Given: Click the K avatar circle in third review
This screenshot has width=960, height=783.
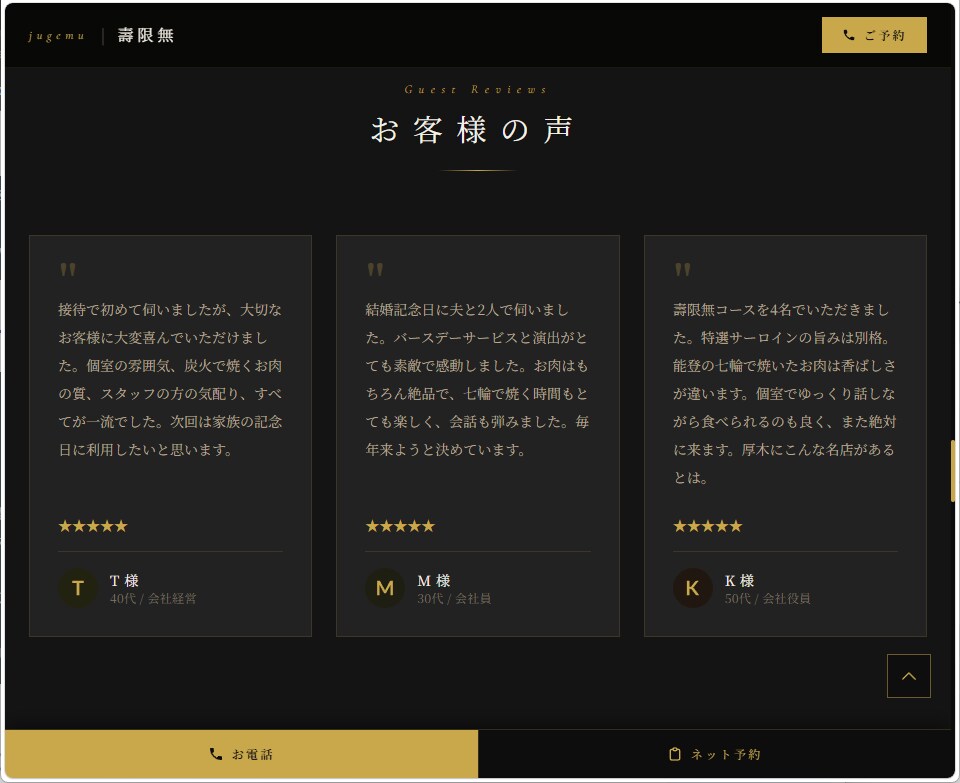Looking at the screenshot, I should [x=692, y=588].
